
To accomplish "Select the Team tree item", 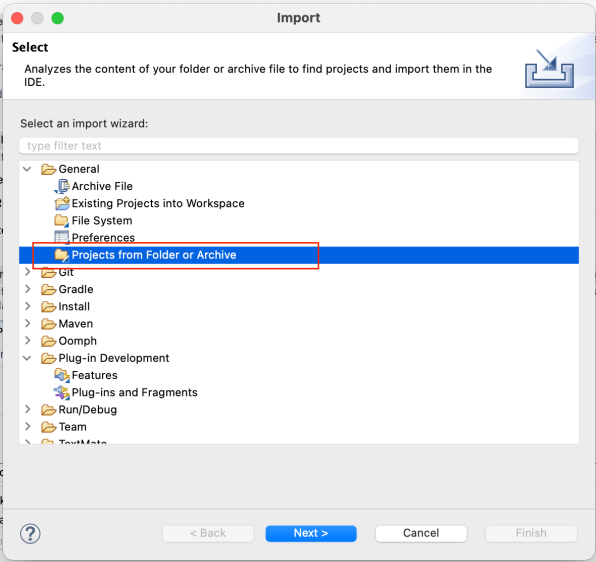I will click(72, 427).
